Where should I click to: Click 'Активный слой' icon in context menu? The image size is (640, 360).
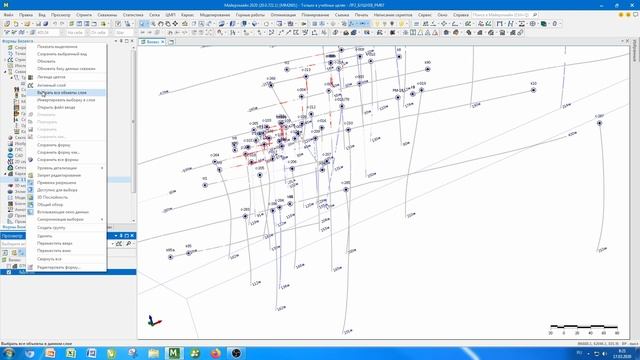coord(31,85)
